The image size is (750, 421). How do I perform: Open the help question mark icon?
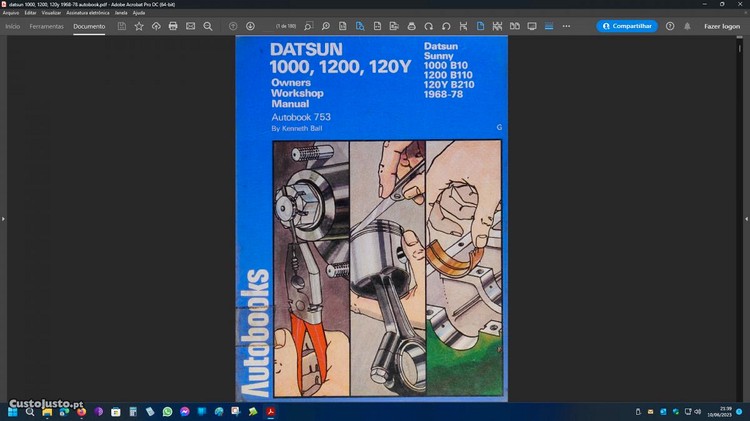670,26
